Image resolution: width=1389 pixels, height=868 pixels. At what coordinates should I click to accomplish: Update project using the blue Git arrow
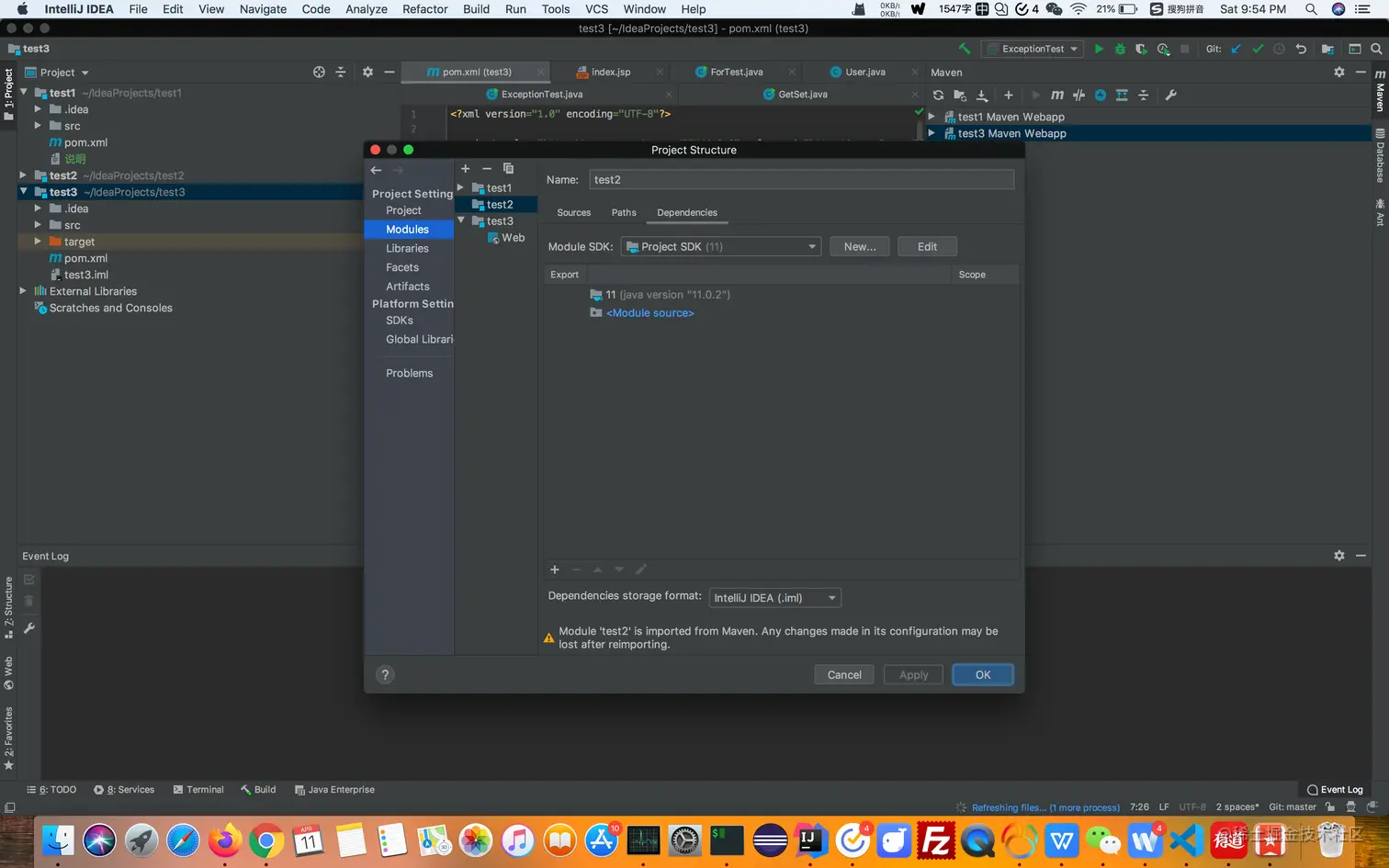click(1236, 49)
